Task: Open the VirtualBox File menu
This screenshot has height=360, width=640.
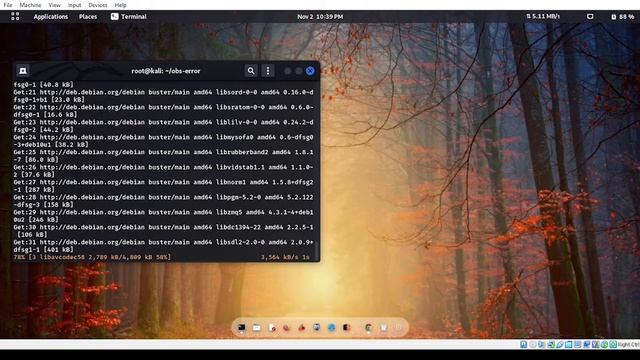Action: (8, 5)
